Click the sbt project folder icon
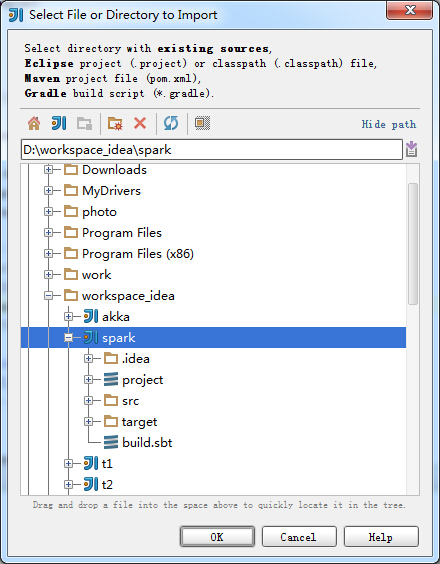 pos(111,379)
